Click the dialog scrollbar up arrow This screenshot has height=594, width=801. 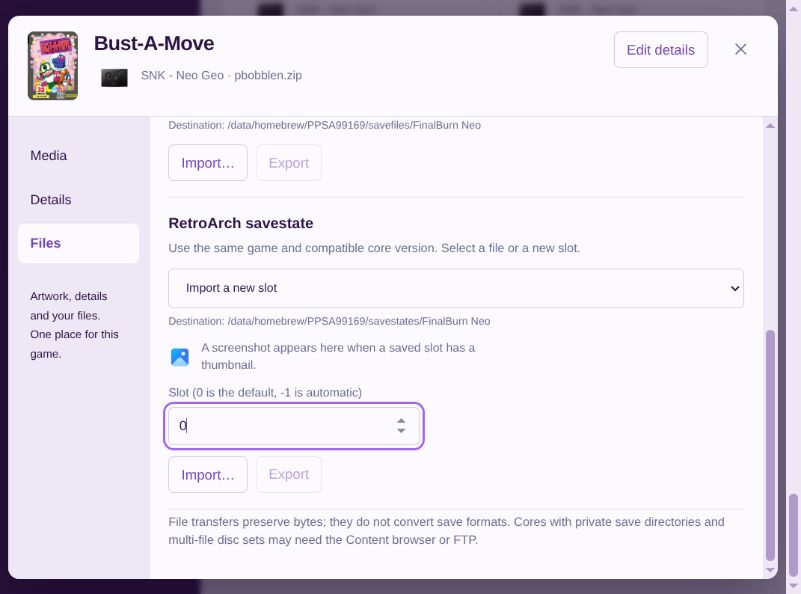click(770, 126)
